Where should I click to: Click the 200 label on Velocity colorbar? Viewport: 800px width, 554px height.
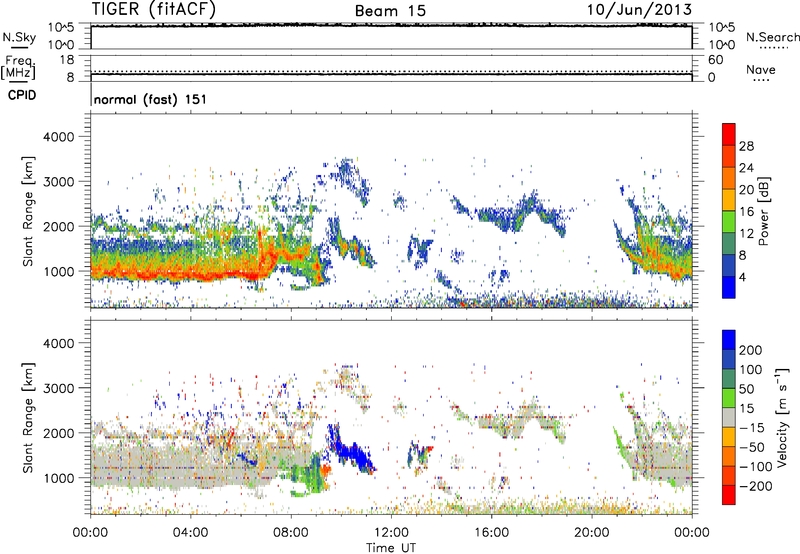(x=751, y=350)
